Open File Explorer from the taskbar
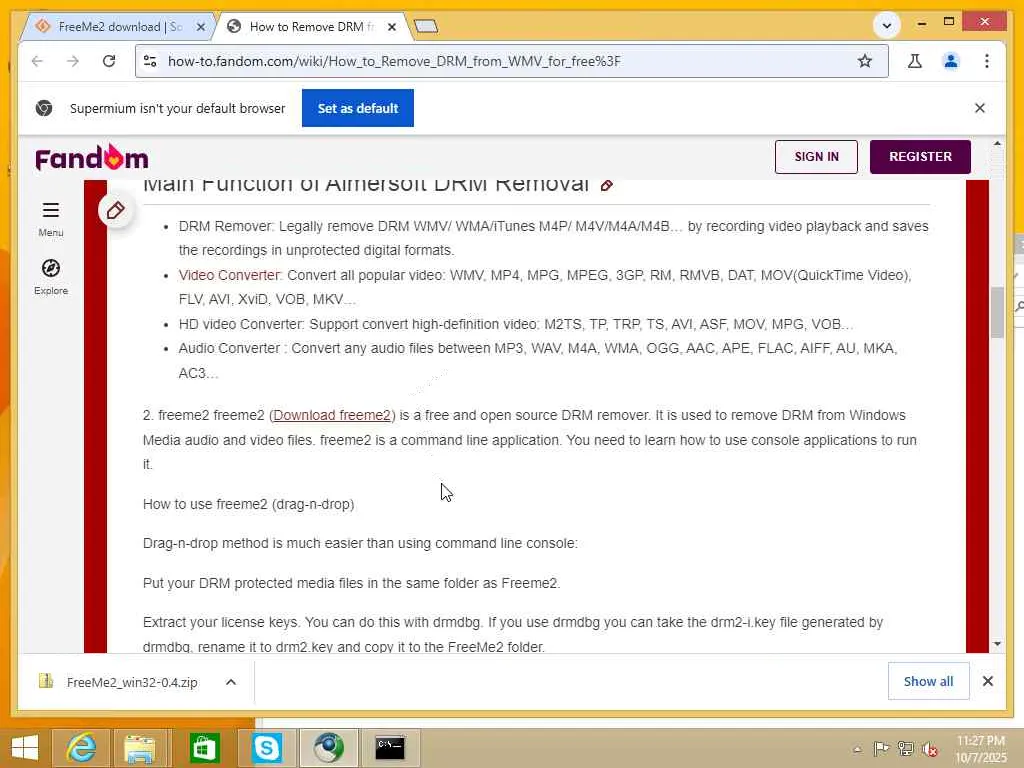 tap(141, 748)
